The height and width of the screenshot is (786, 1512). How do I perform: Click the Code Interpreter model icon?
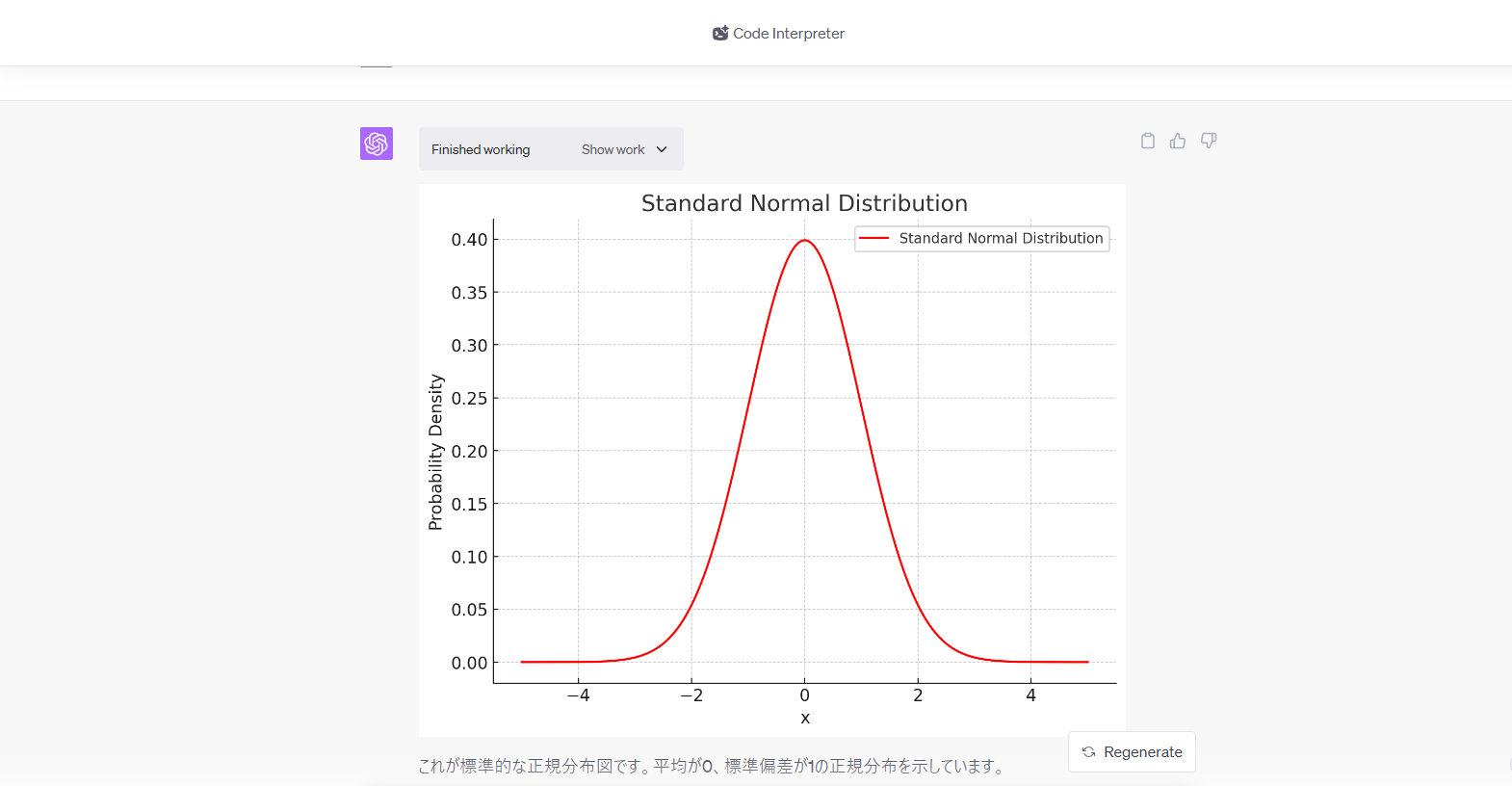(720, 33)
